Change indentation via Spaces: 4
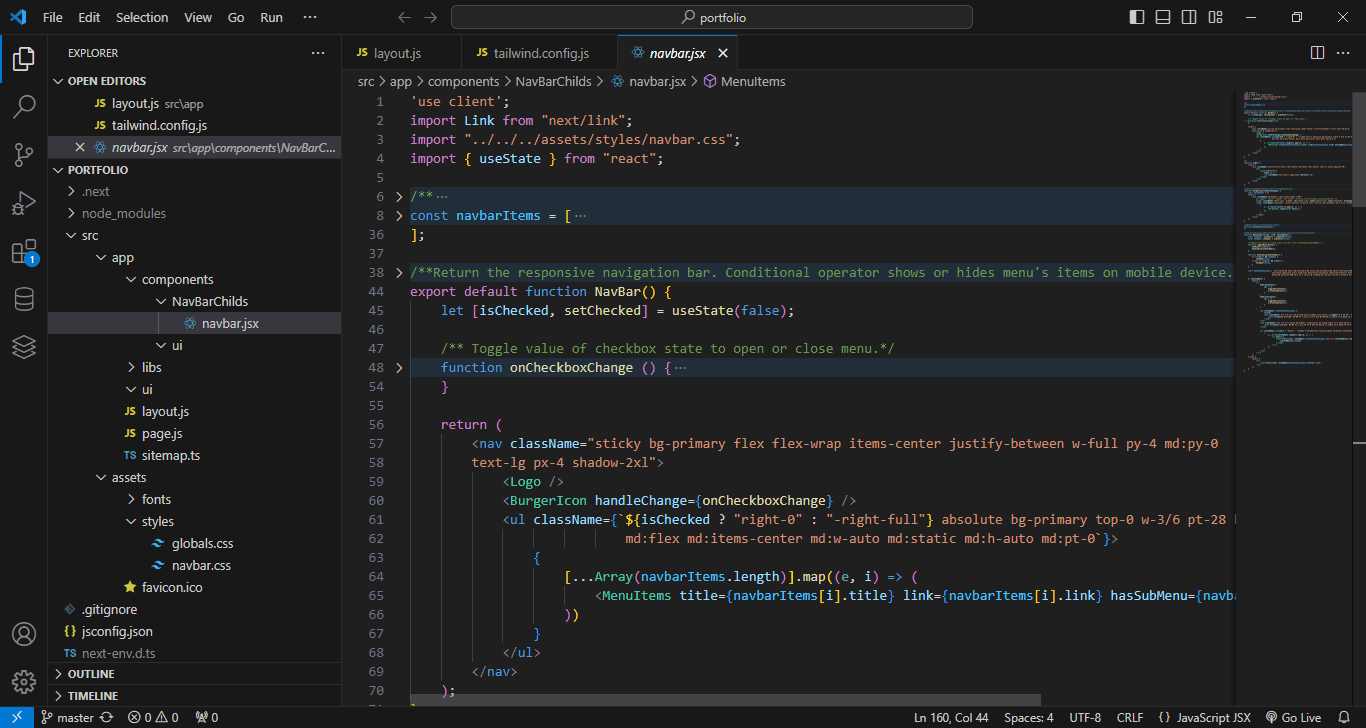The image size is (1366, 728). click(1028, 717)
